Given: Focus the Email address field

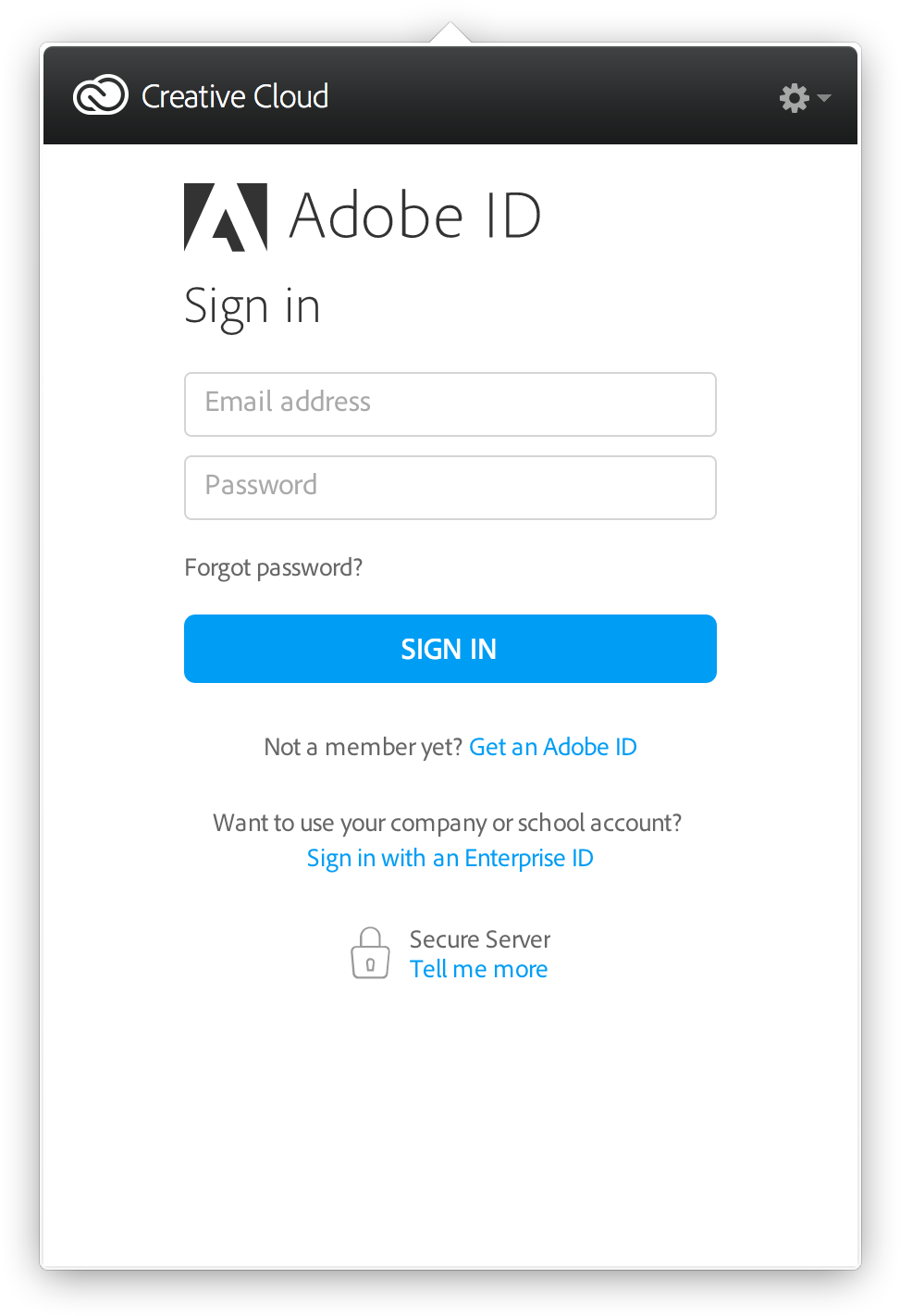Looking at the screenshot, I should 450,404.
